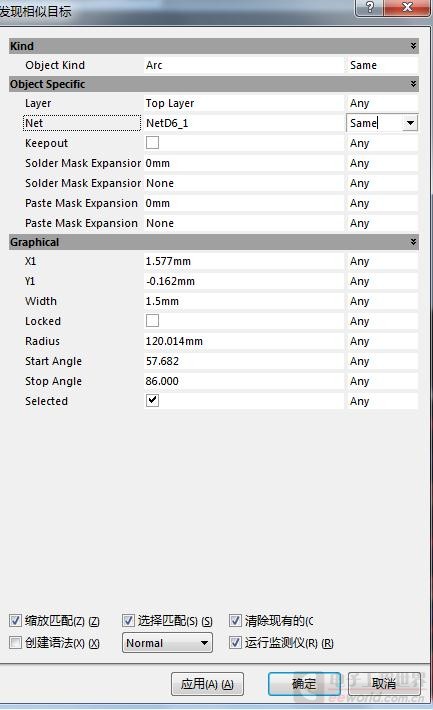Select the Radius value 120.014mm field
Image resolution: width=433 pixels, height=710 pixels.
tap(244, 341)
